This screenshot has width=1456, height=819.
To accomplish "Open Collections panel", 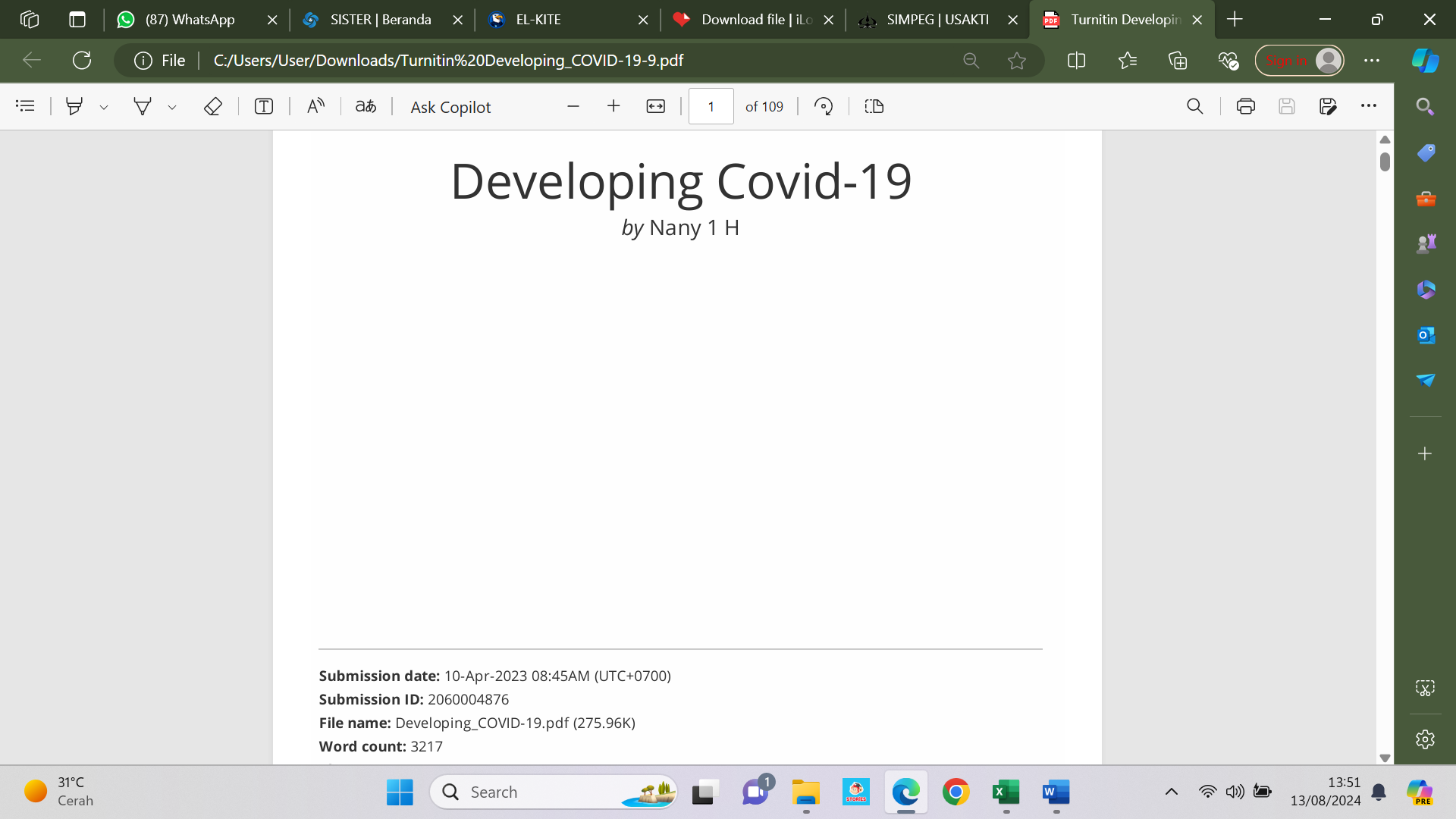I will (1178, 61).
